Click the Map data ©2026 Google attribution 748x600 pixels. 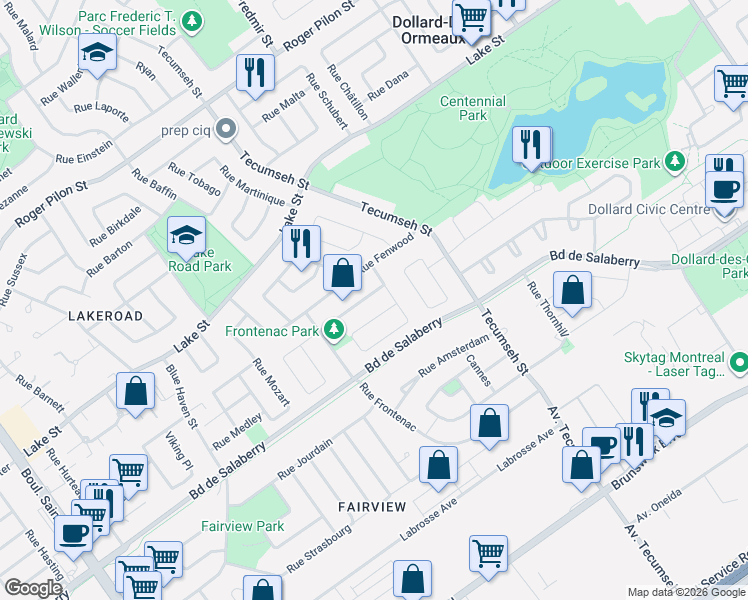coord(686,592)
